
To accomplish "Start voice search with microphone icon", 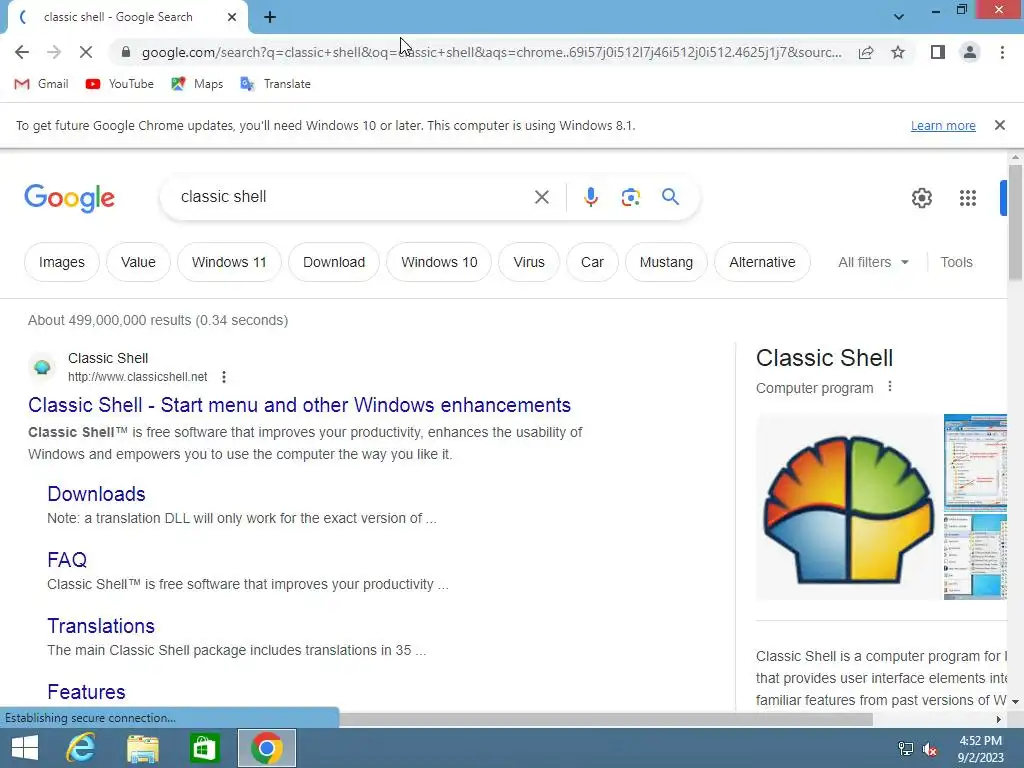I will click(590, 197).
